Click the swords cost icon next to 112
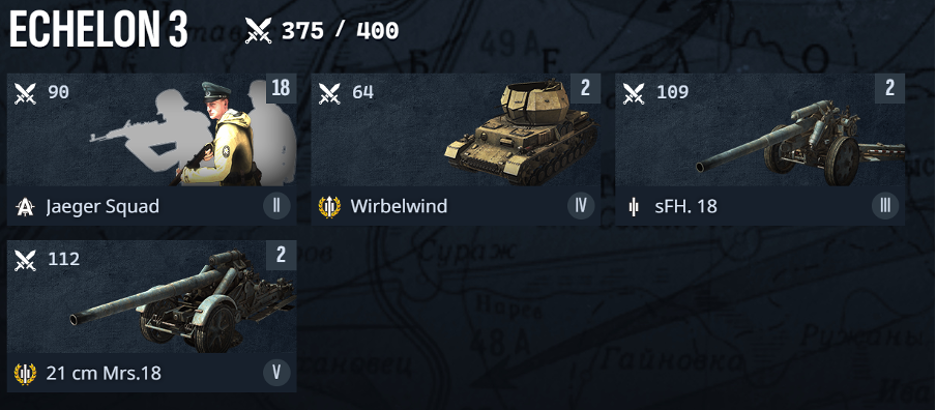This screenshot has height=410, width=936. coord(26,260)
